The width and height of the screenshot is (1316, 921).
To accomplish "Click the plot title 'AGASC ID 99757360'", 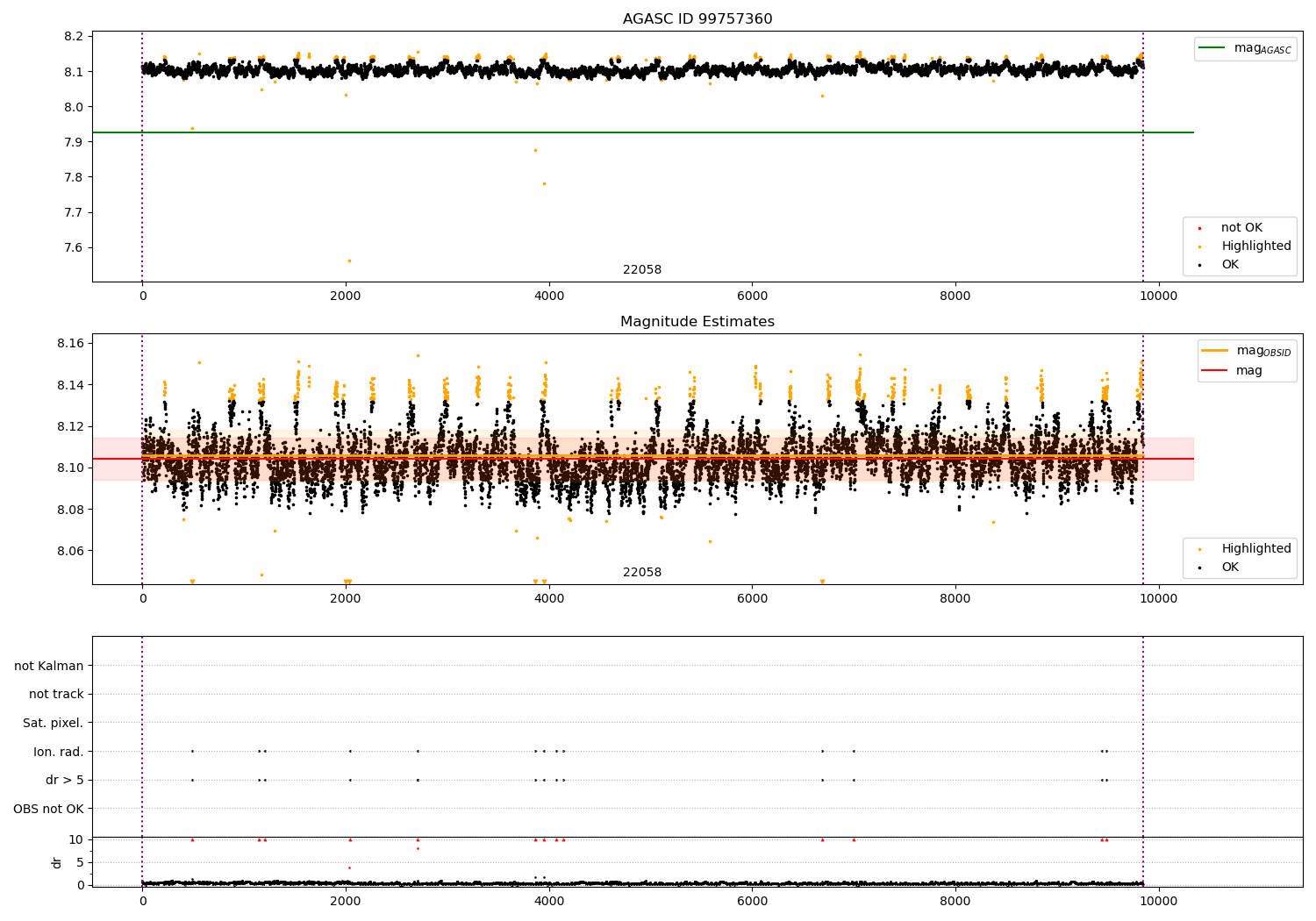I will point(697,19).
